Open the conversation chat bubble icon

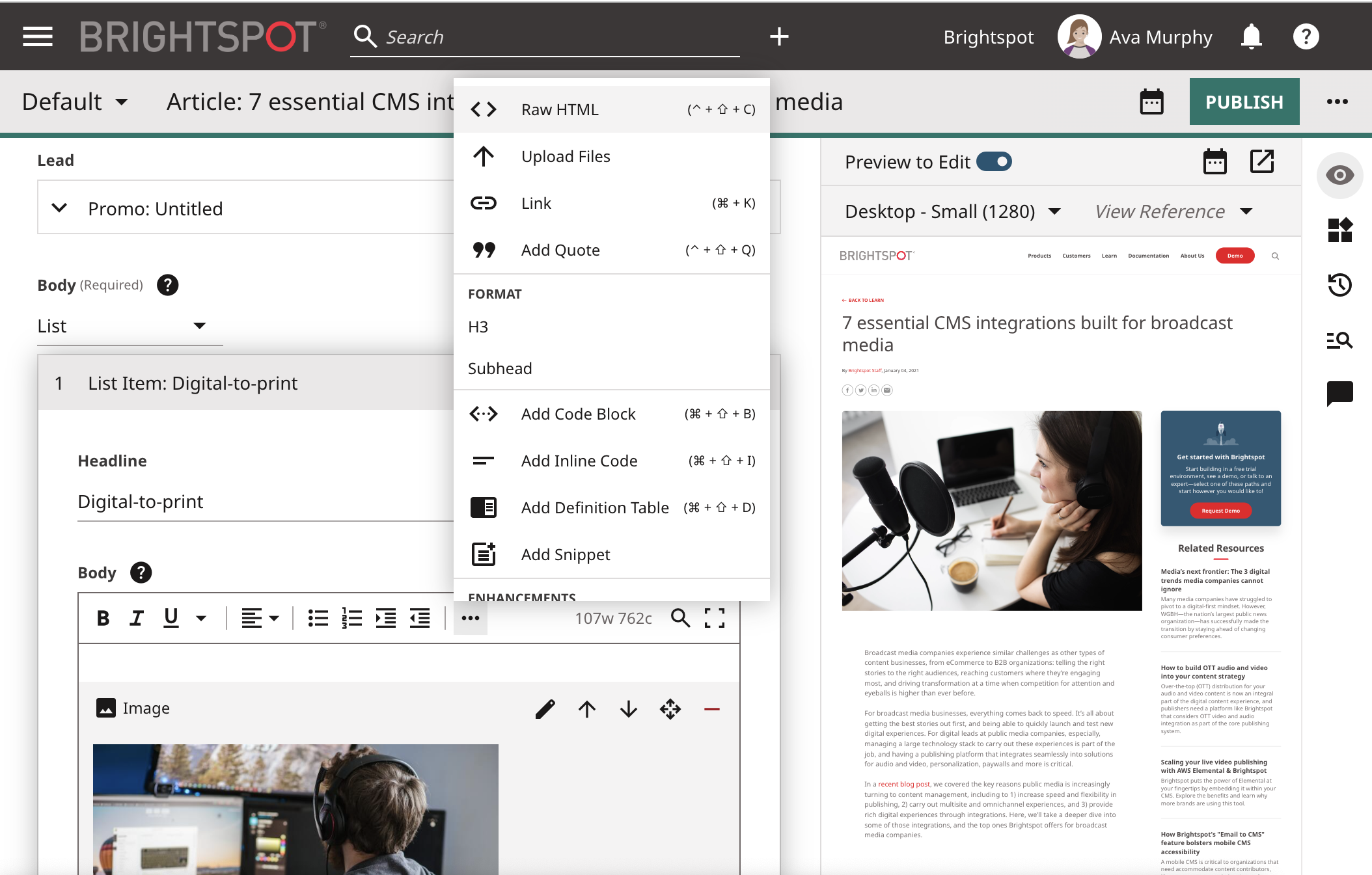1339,394
